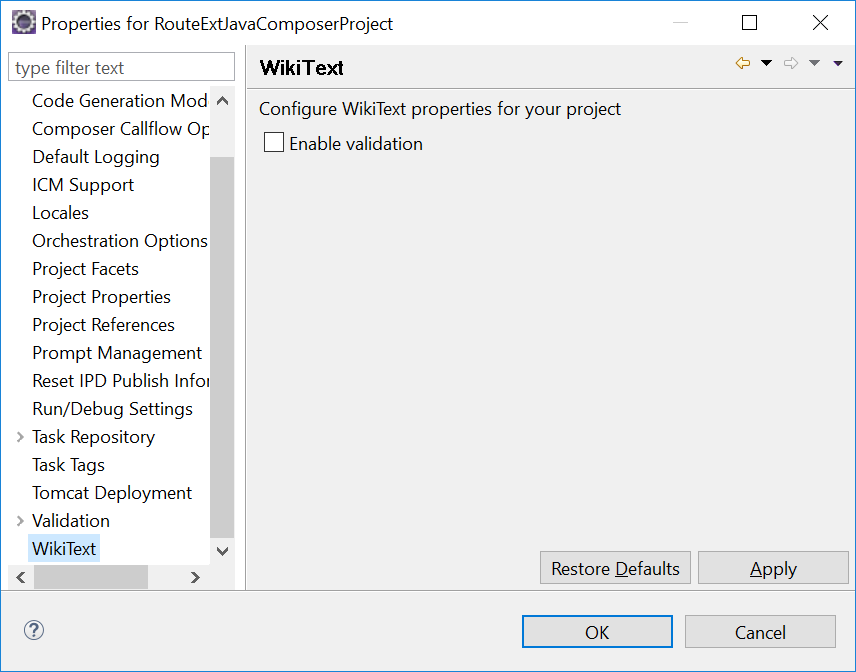Open Project References page
The width and height of the screenshot is (856, 672).
point(103,325)
